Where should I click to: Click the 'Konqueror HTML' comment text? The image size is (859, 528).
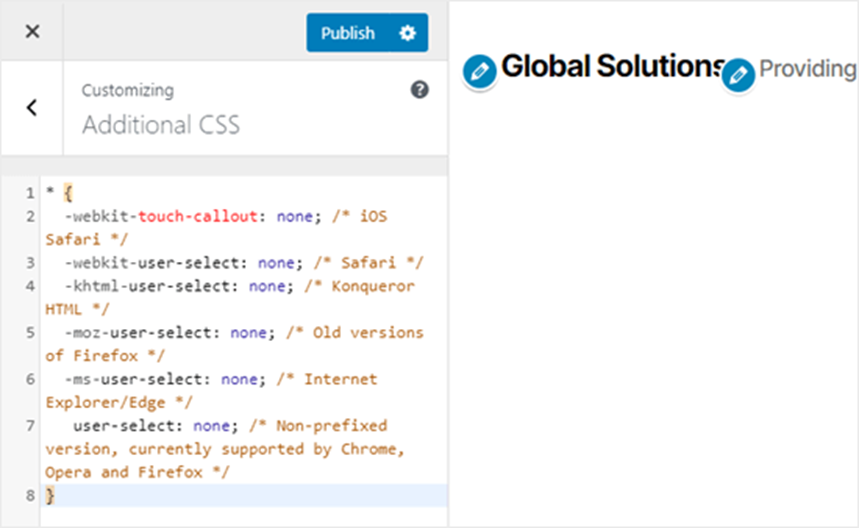tap(230, 297)
